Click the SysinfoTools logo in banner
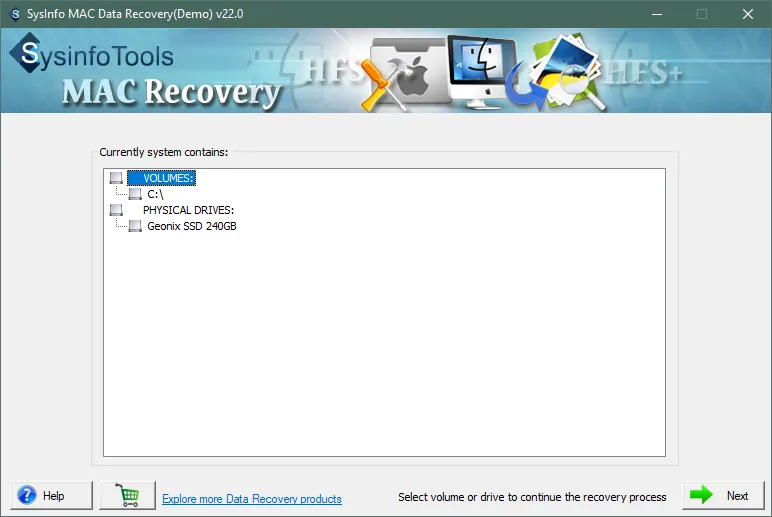Screen dimensions: 772x517 click(x=92, y=54)
